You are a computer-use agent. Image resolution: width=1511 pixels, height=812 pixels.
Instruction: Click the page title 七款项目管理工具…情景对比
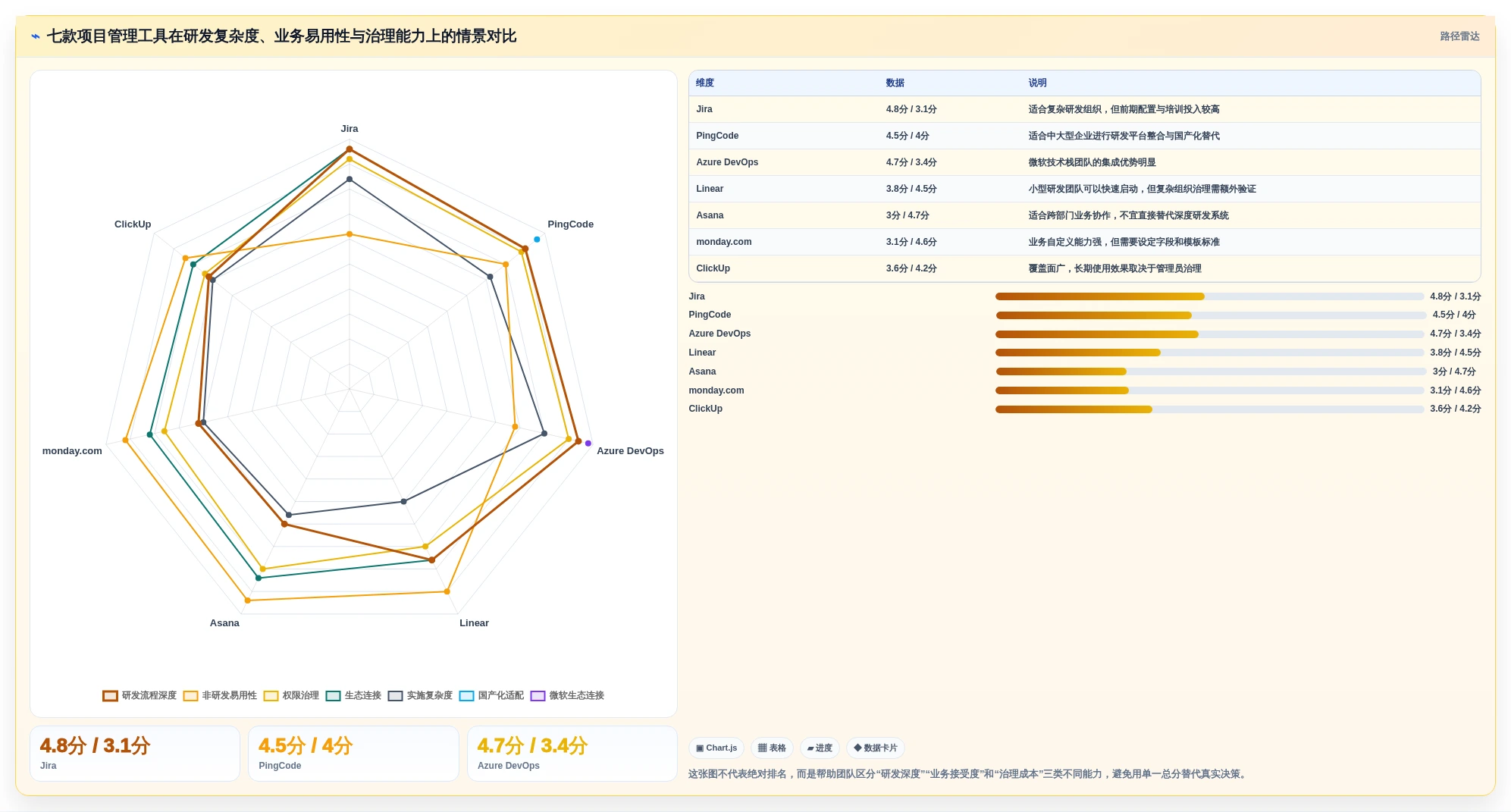[281, 36]
